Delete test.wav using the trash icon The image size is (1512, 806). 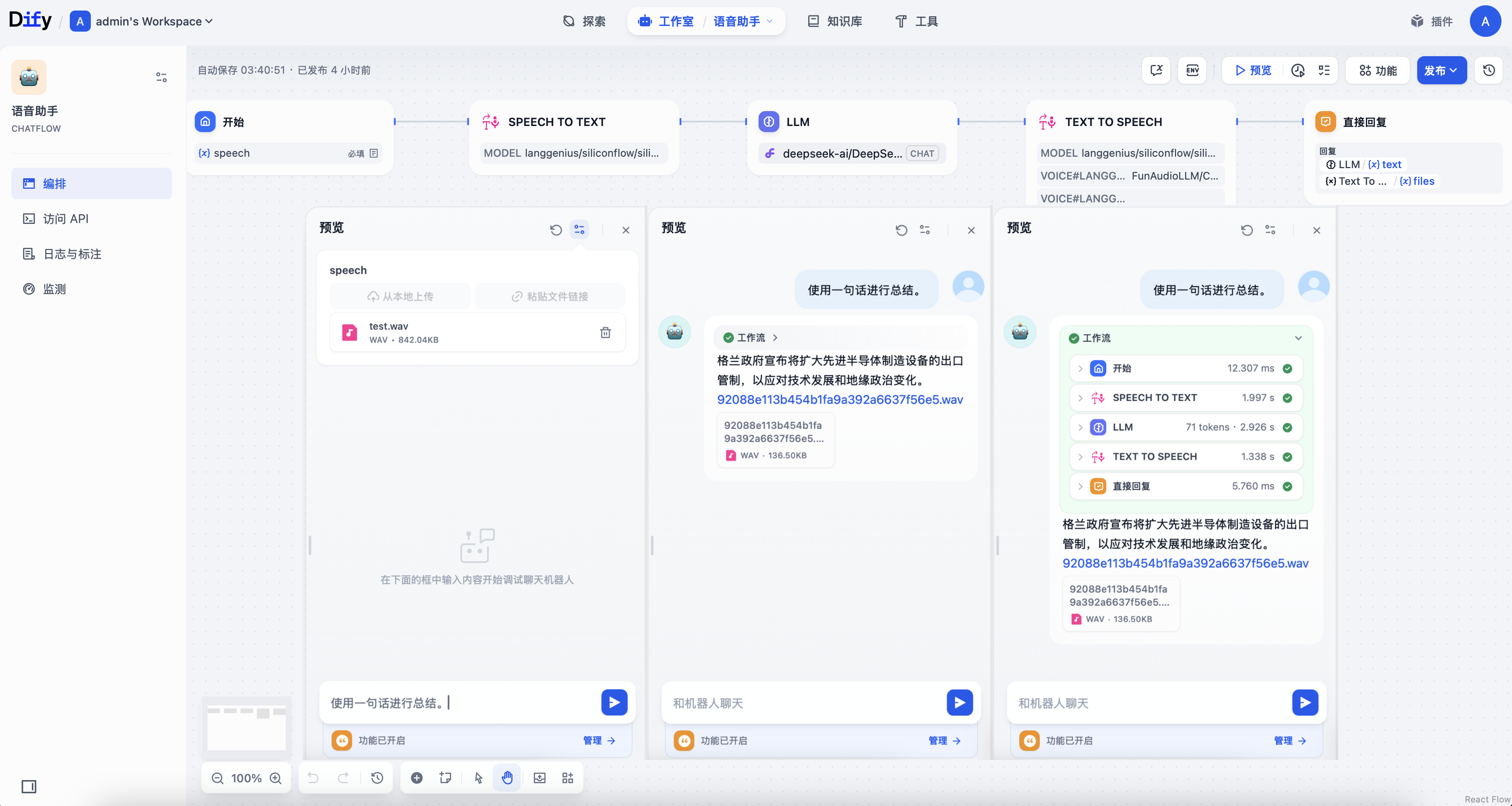click(605, 332)
